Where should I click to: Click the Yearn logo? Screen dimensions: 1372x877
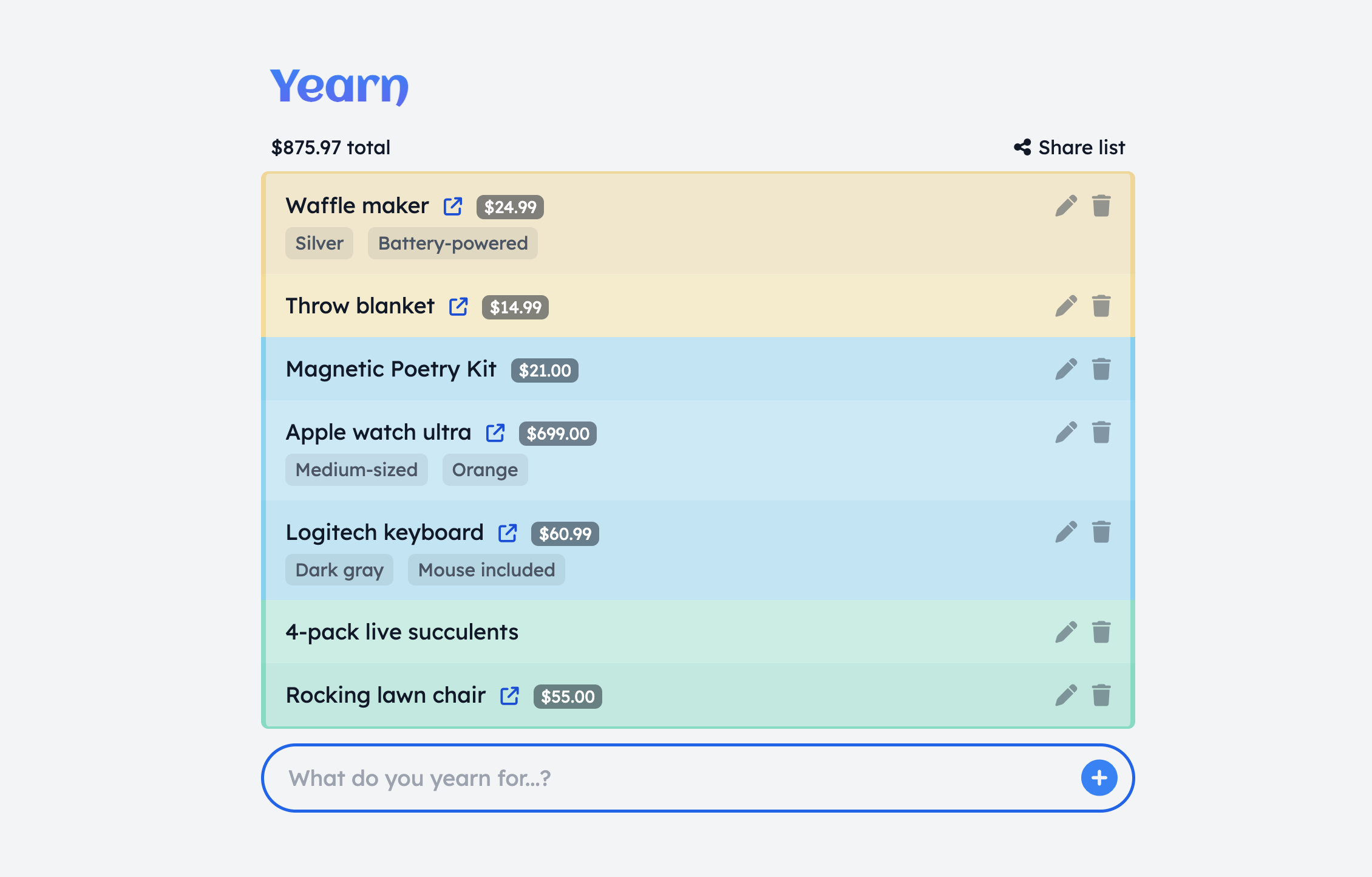(339, 86)
